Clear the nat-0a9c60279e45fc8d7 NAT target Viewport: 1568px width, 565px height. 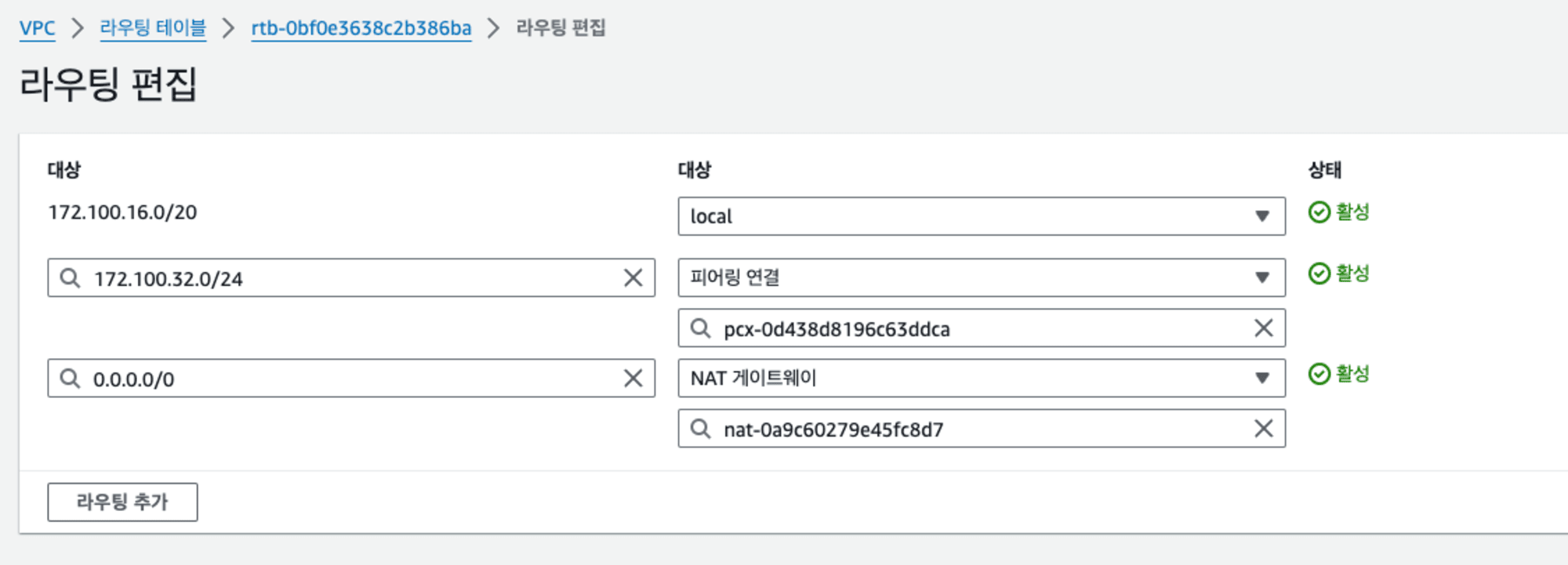pos(1264,428)
